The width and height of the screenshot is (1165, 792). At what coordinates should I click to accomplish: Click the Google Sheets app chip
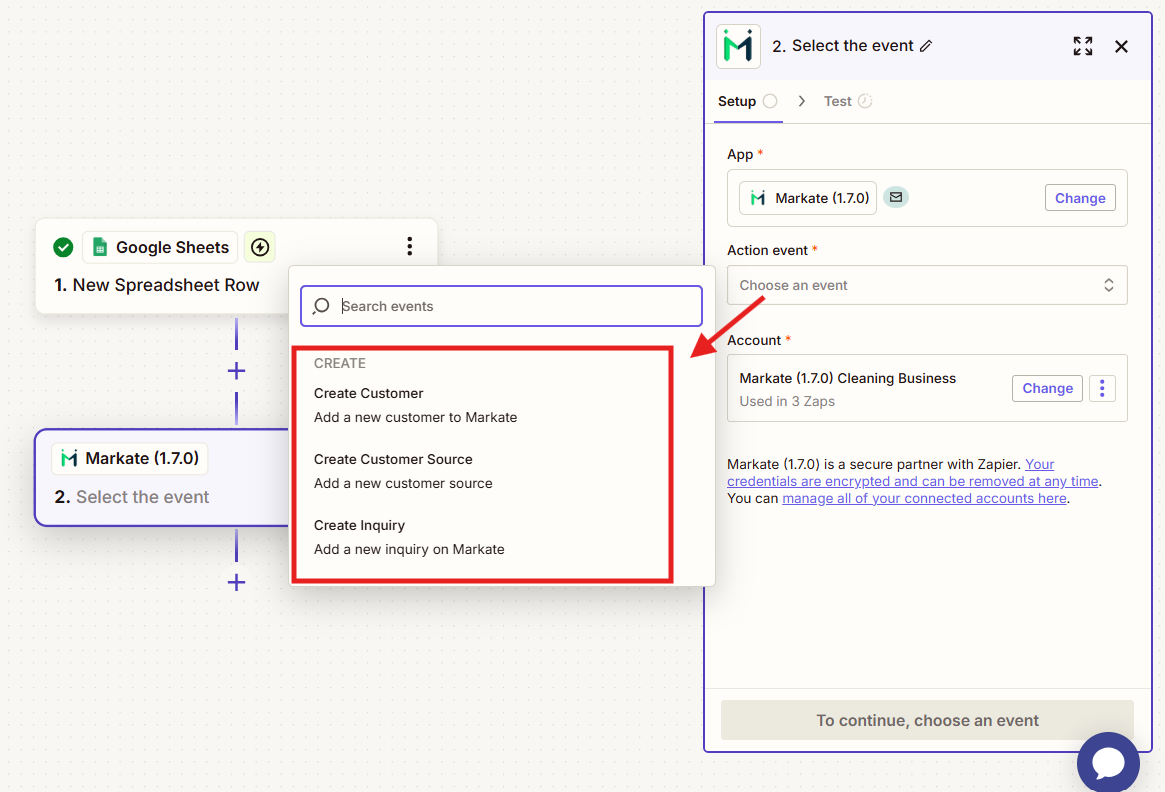pyautogui.click(x=160, y=247)
